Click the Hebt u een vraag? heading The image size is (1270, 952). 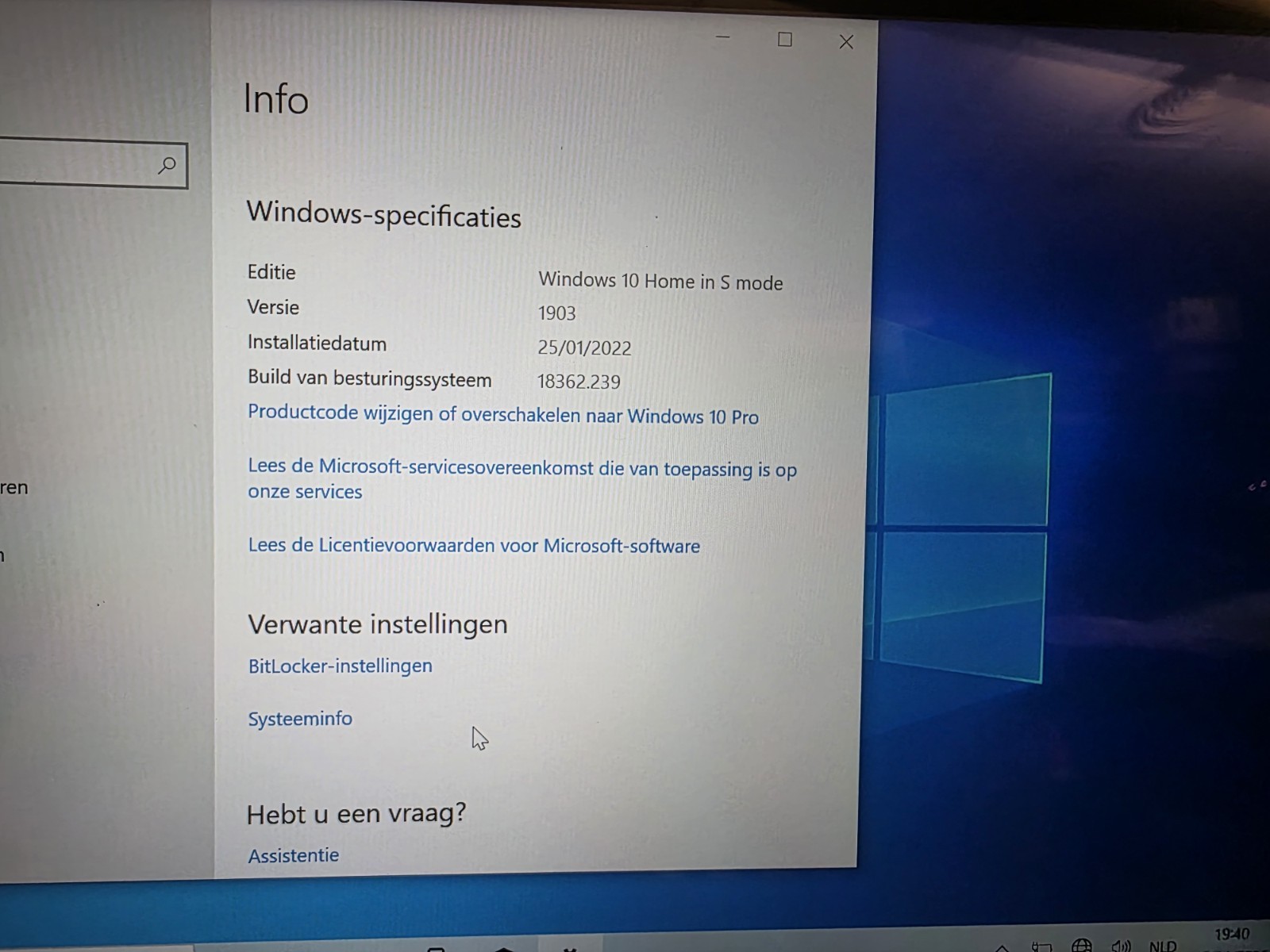[x=356, y=815]
